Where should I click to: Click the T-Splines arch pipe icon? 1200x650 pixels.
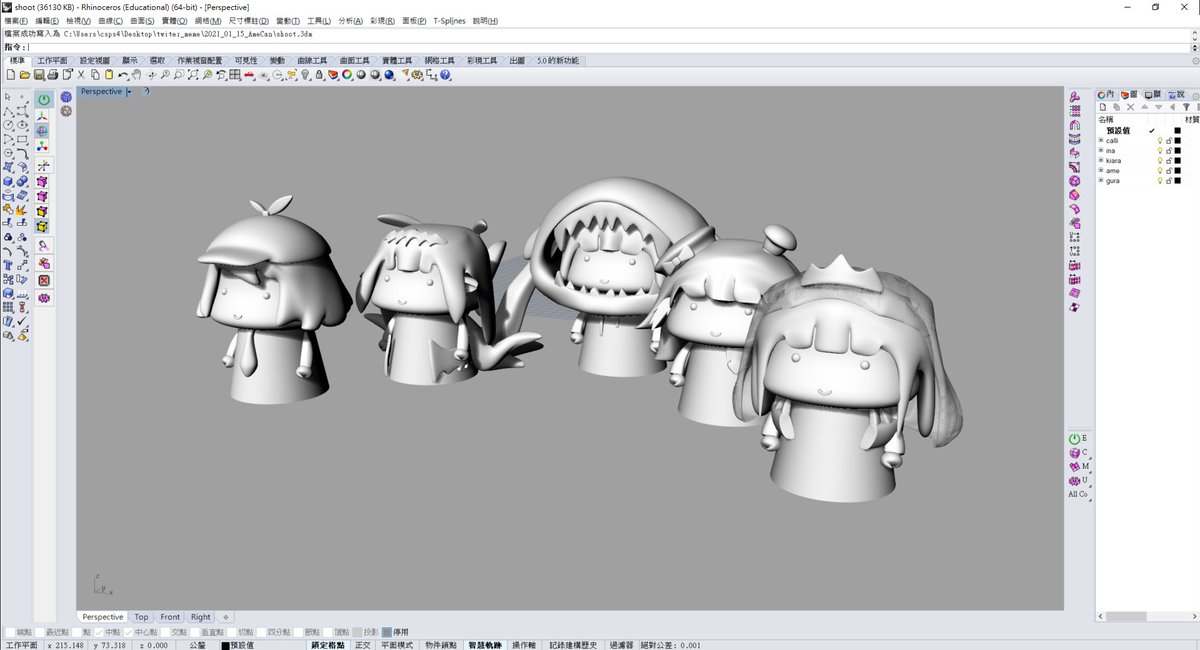[1075, 125]
